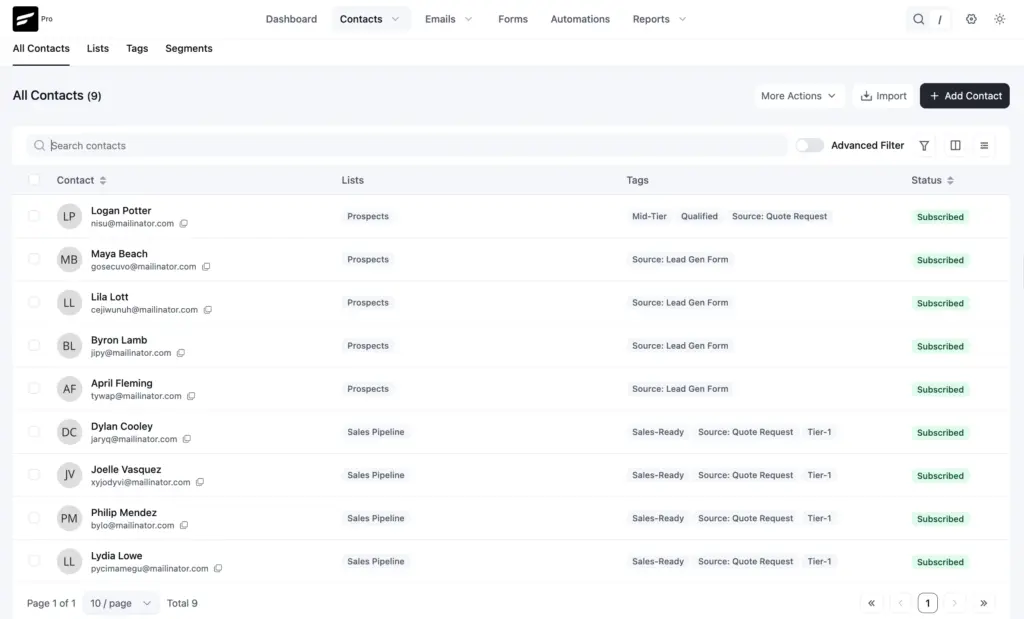Copy Lila Lott's email with copy icon
Screen dimensions: 1024x619
point(208,310)
